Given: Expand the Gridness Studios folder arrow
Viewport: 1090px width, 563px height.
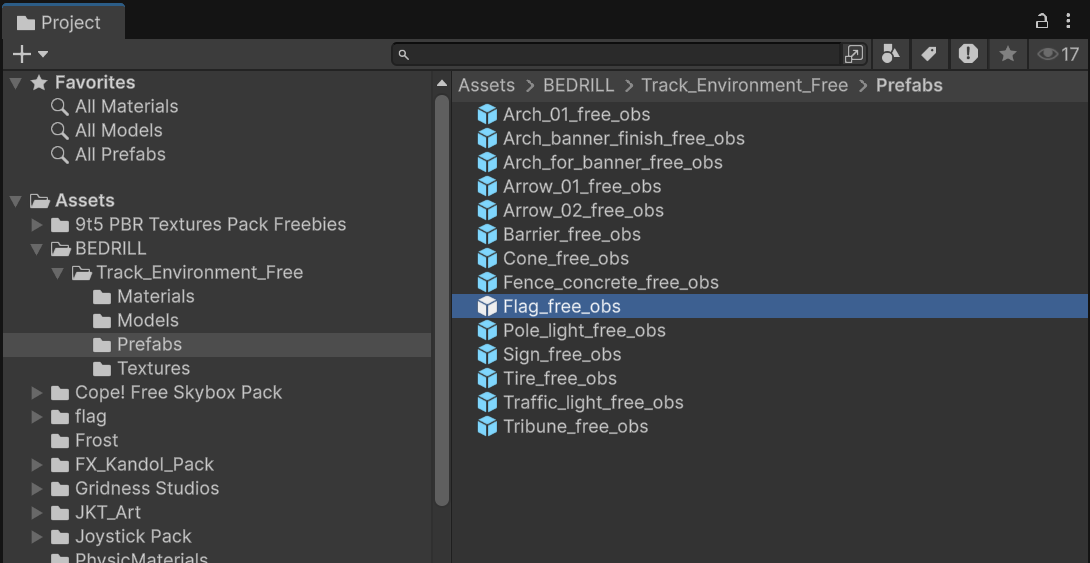Looking at the screenshot, I should 37,489.
